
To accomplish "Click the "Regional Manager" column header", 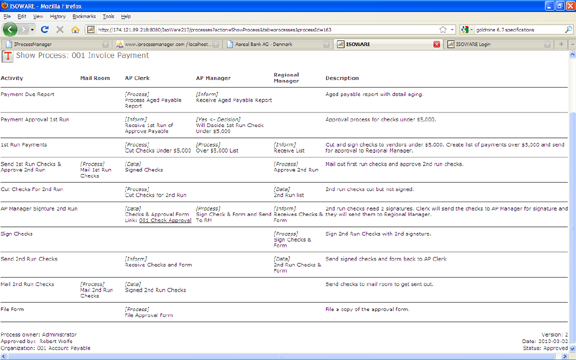I will (x=287, y=78).
